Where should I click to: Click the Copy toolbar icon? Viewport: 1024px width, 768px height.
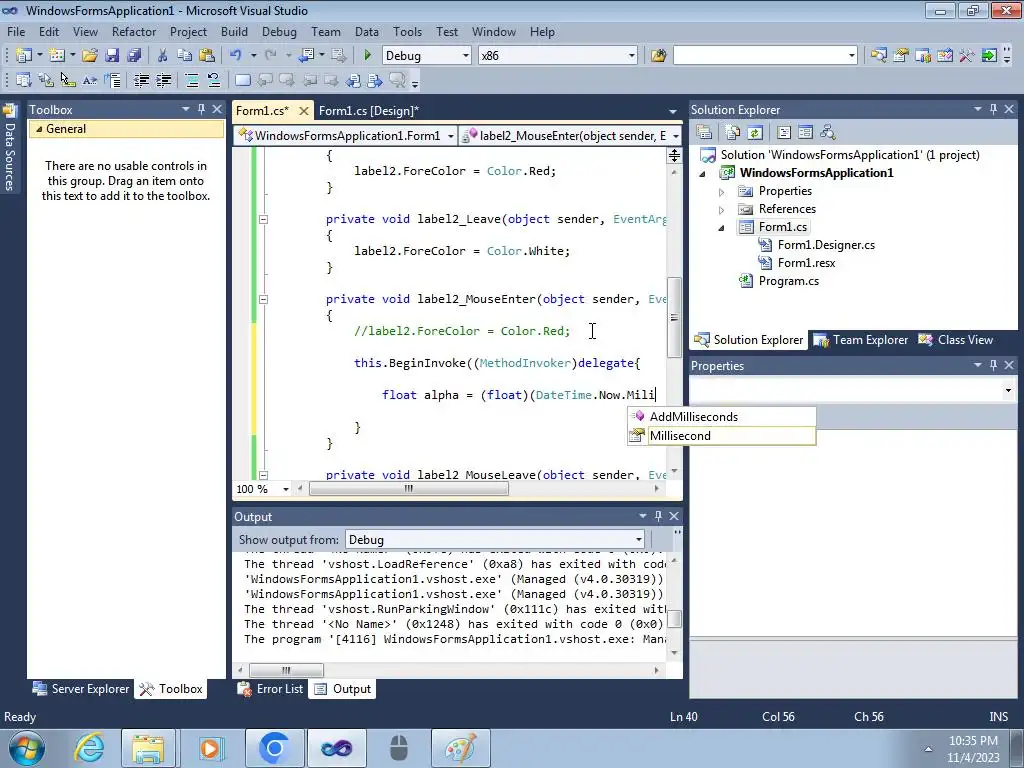pos(185,56)
